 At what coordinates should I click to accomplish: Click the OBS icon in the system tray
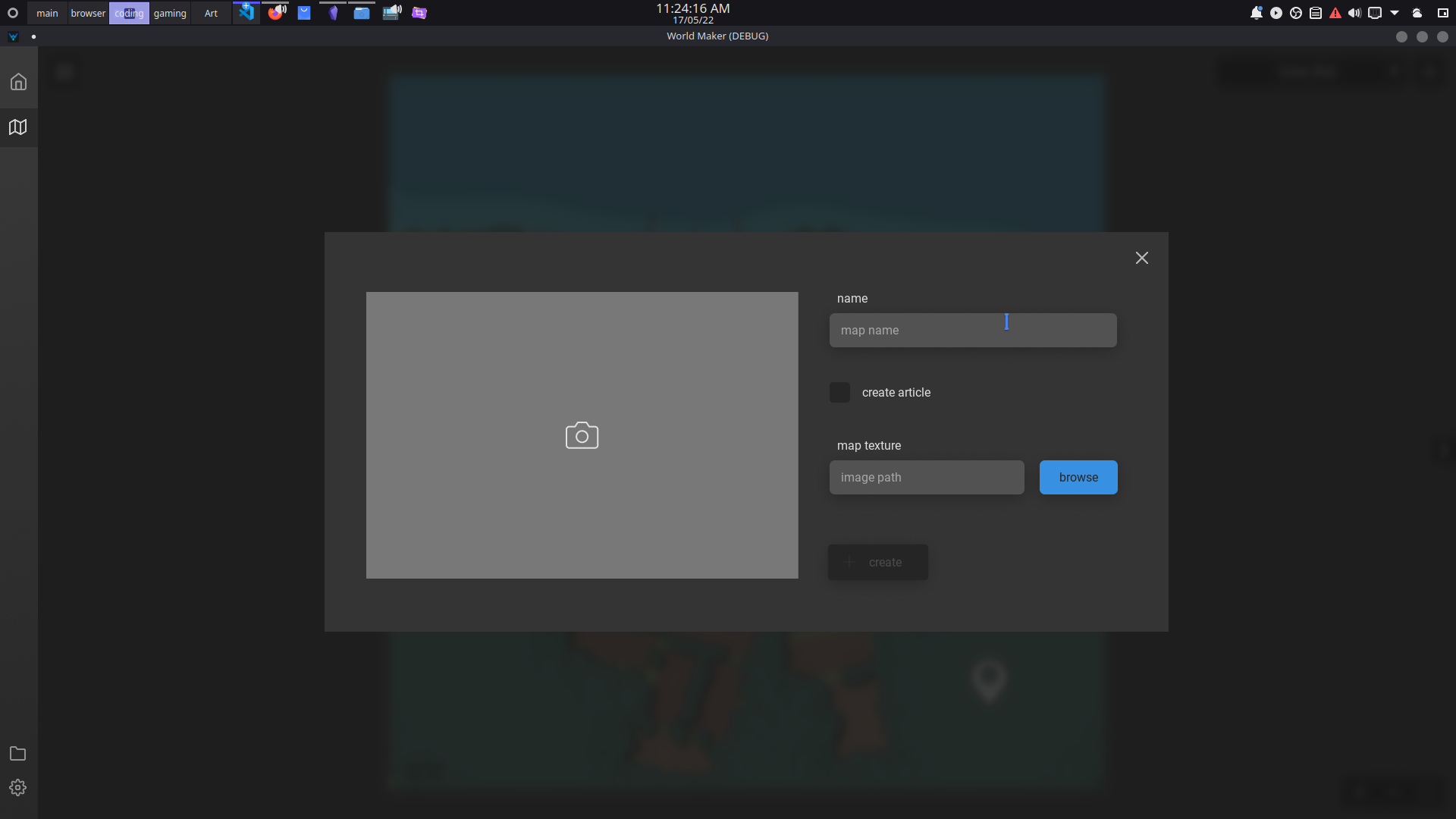tap(1295, 13)
